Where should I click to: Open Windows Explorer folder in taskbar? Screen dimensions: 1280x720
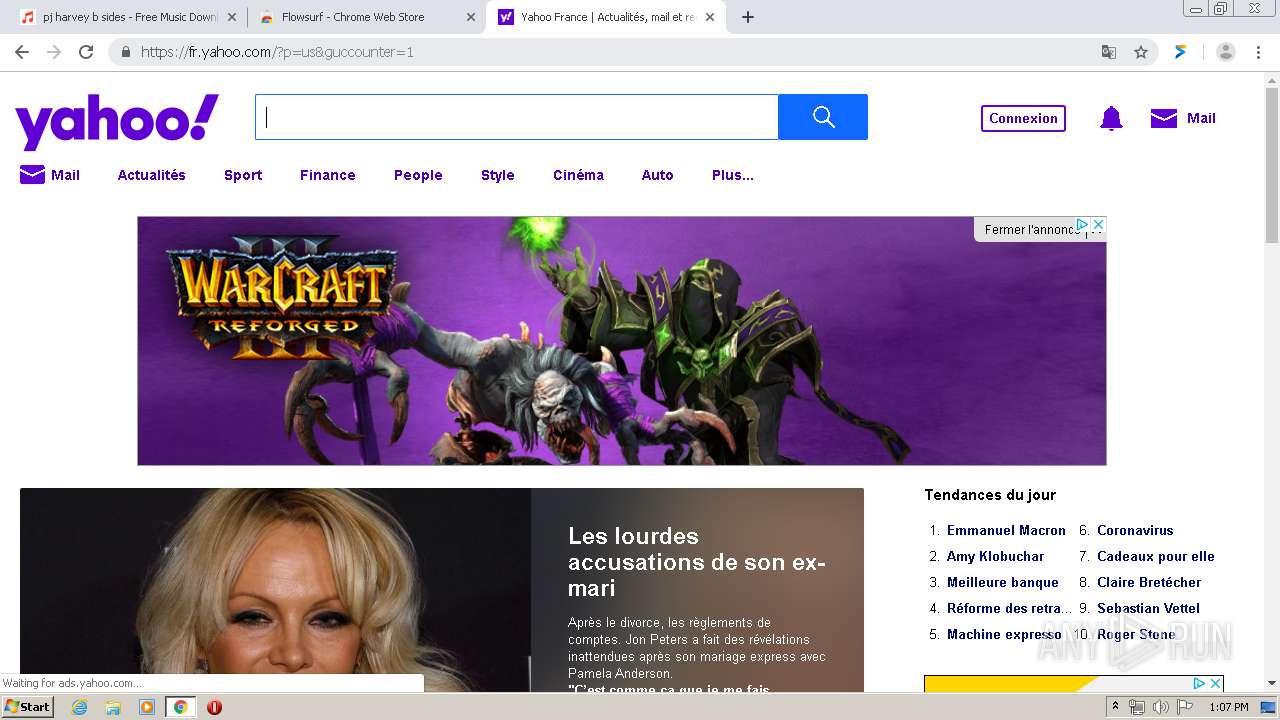[x=113, y=707]
